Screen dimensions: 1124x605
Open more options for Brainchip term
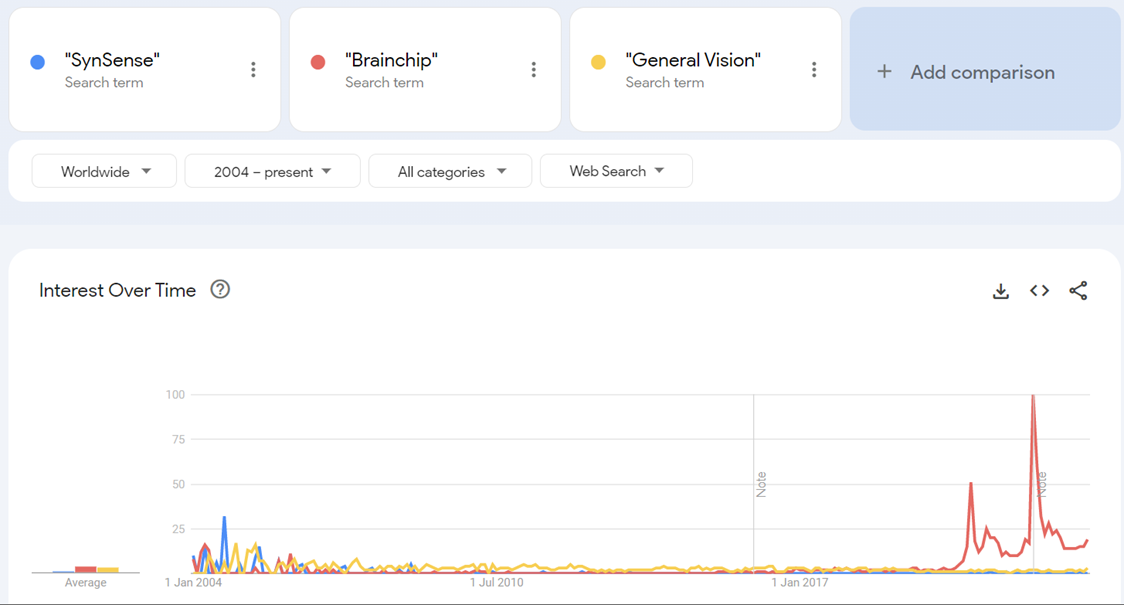(533, 69)
